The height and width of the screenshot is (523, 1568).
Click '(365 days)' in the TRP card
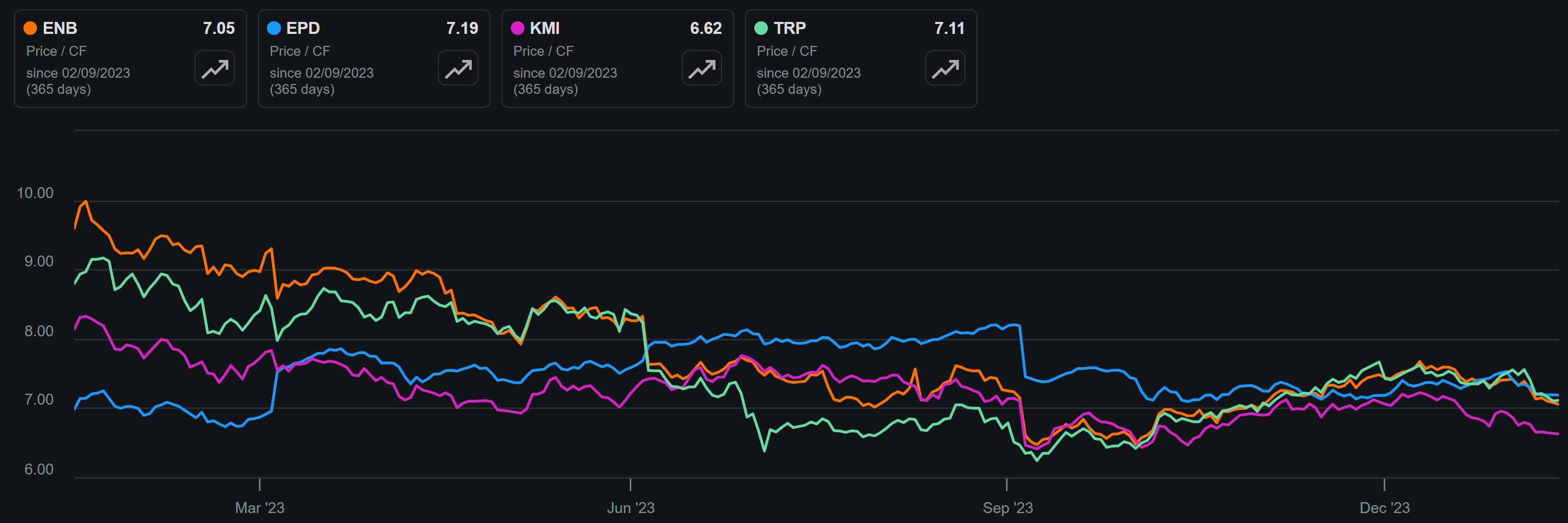click(x=789, y=90)
